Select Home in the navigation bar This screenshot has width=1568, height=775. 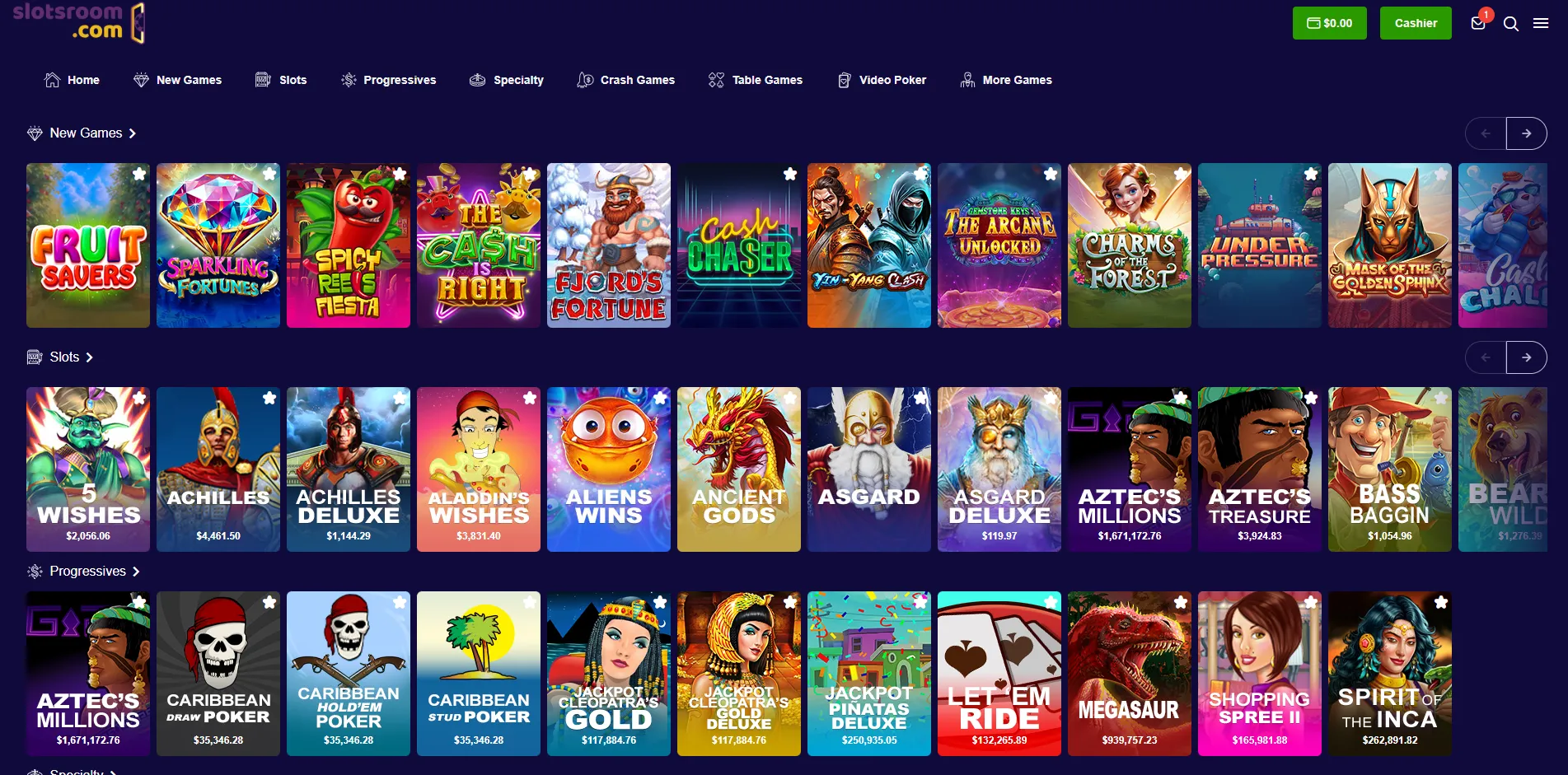(71, 79)
